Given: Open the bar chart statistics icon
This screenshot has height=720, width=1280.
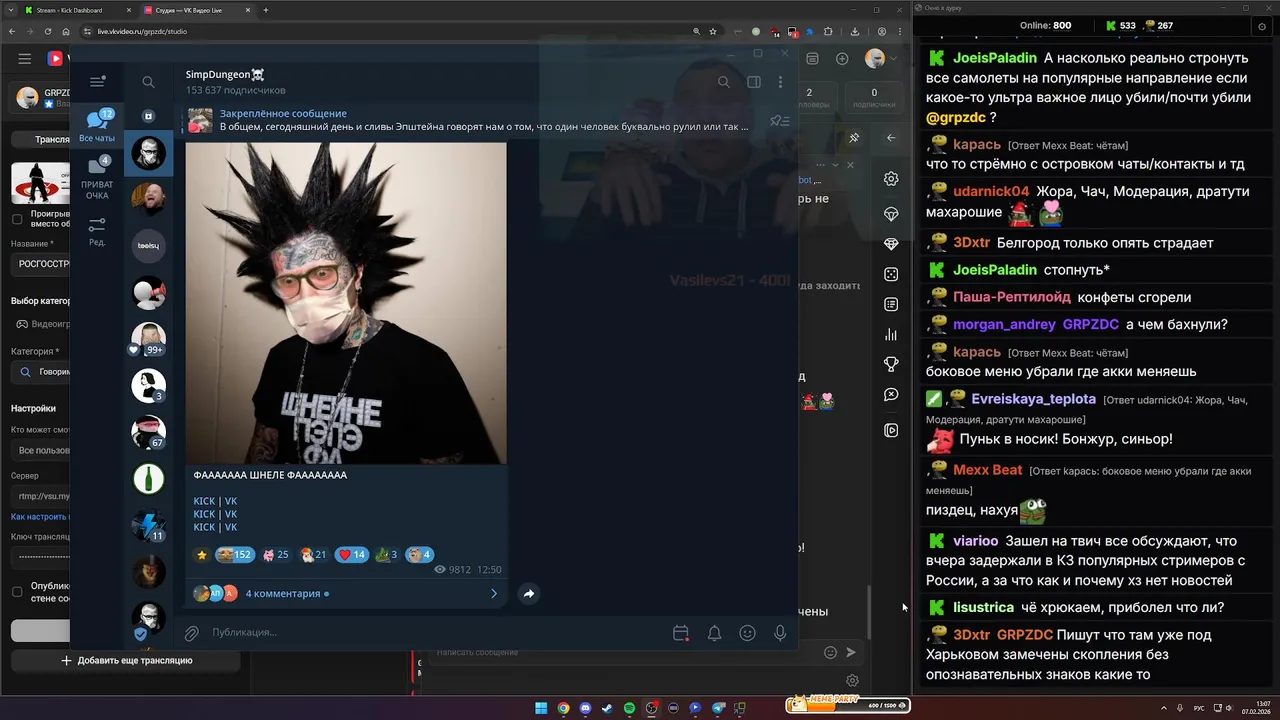Looking at the screenshot, I should click(891, 334).
